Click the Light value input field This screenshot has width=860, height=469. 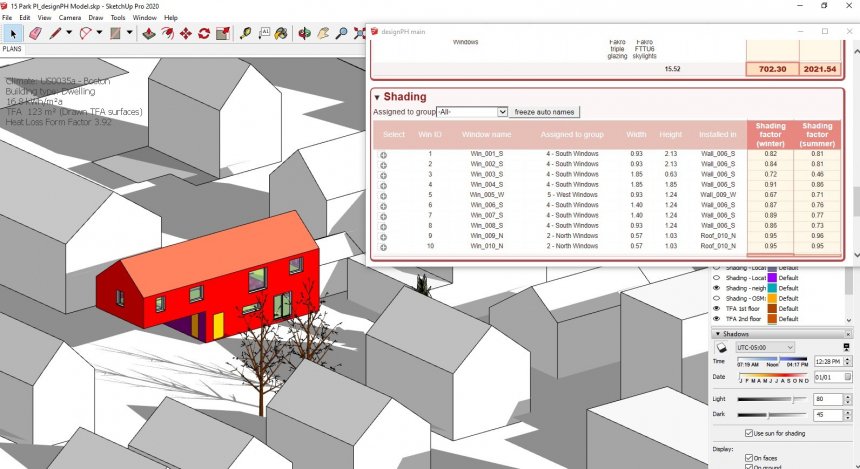pos(828,399)
